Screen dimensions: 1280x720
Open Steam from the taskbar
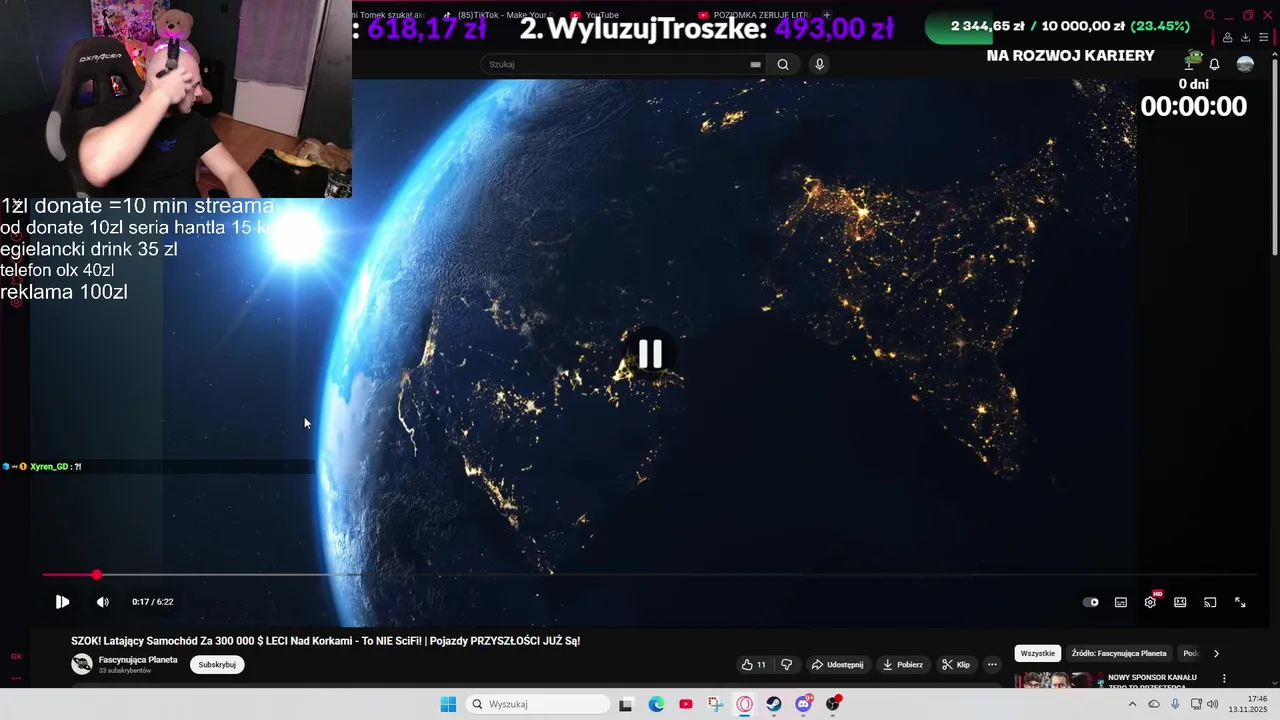click(774, 704)
